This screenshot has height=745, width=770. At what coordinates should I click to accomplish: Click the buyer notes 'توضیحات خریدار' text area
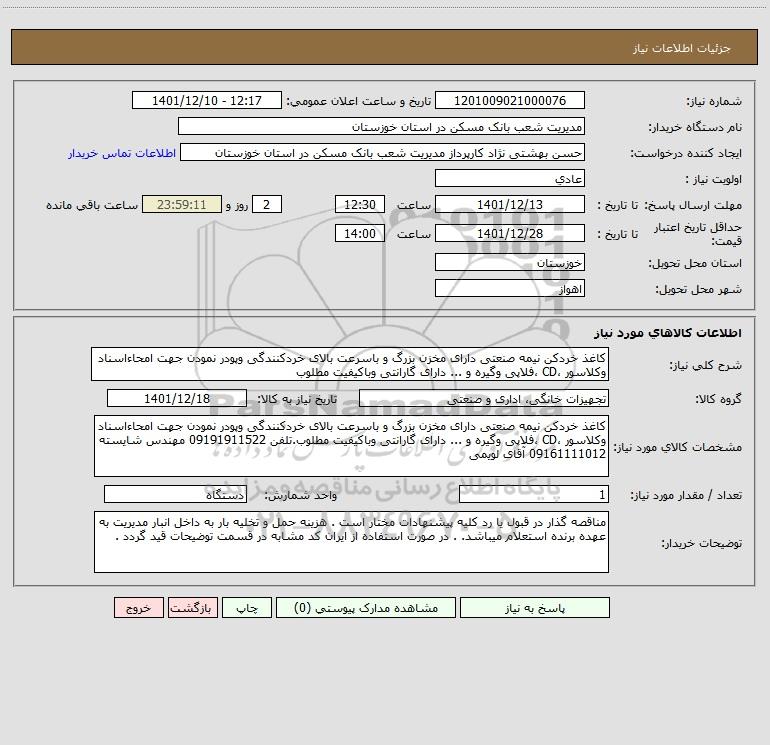pos(351,542)
